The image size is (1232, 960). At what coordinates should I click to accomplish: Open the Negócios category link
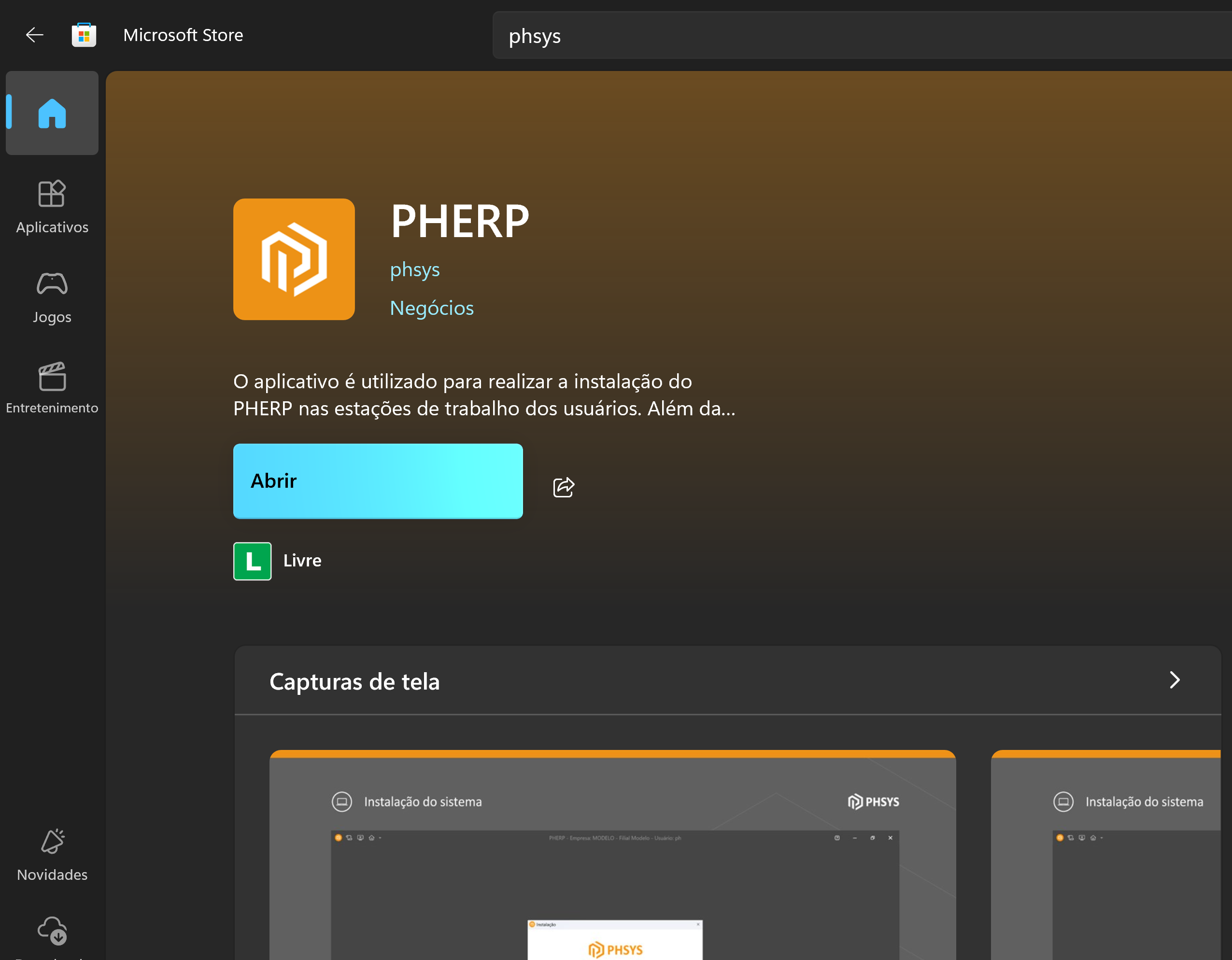(x=432, y=308)
